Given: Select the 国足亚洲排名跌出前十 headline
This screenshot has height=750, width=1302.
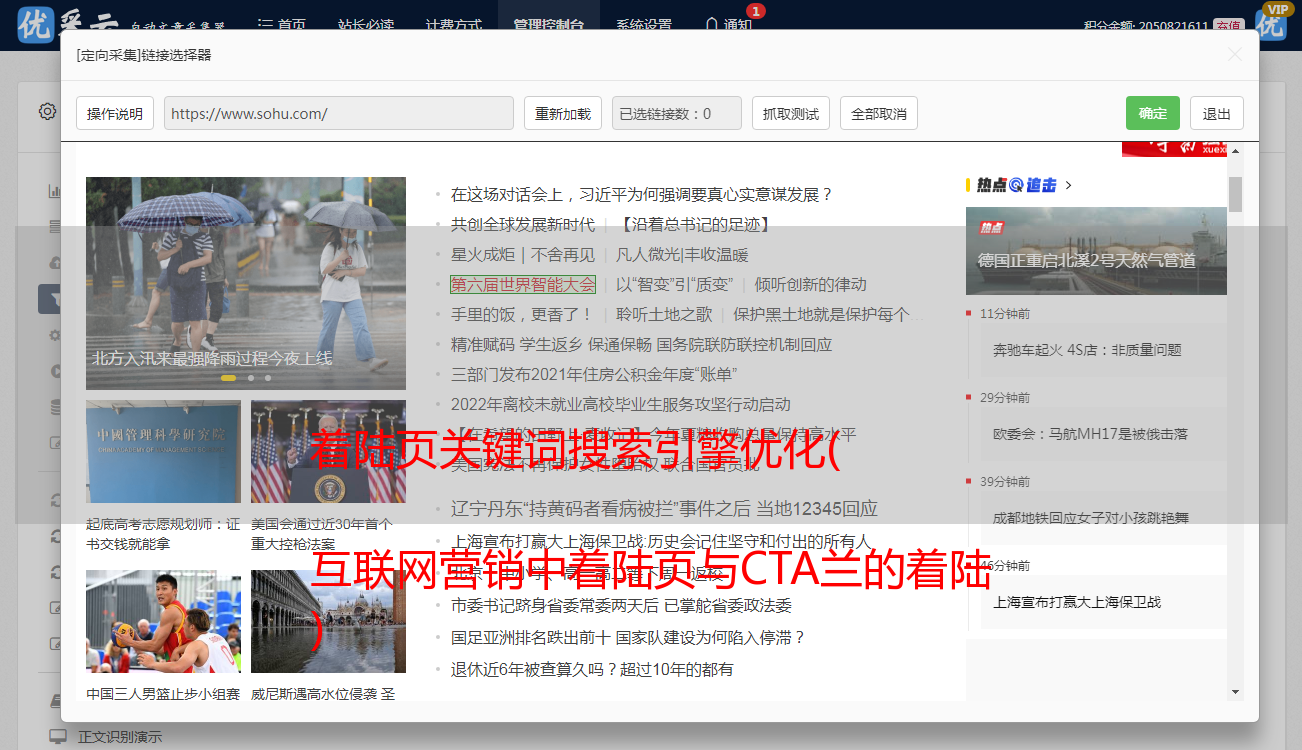Looking at the screenshot, I should pos(628,637).
